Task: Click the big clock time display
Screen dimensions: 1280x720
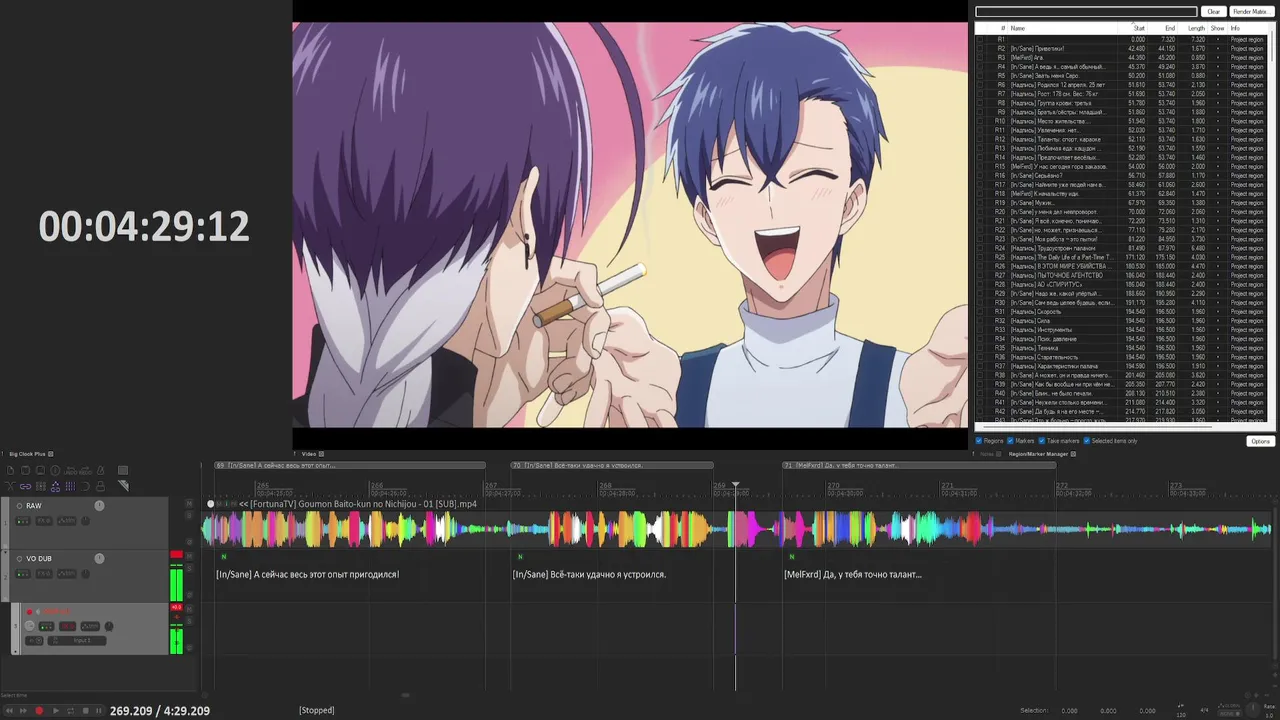Action: coord(144,227)
